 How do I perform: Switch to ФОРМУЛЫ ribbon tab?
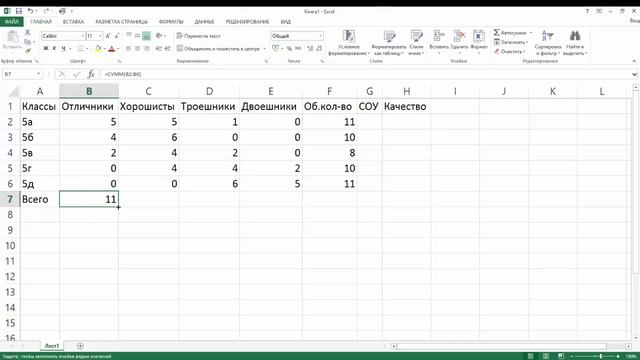pyautogui.click(x=171, y=22)
